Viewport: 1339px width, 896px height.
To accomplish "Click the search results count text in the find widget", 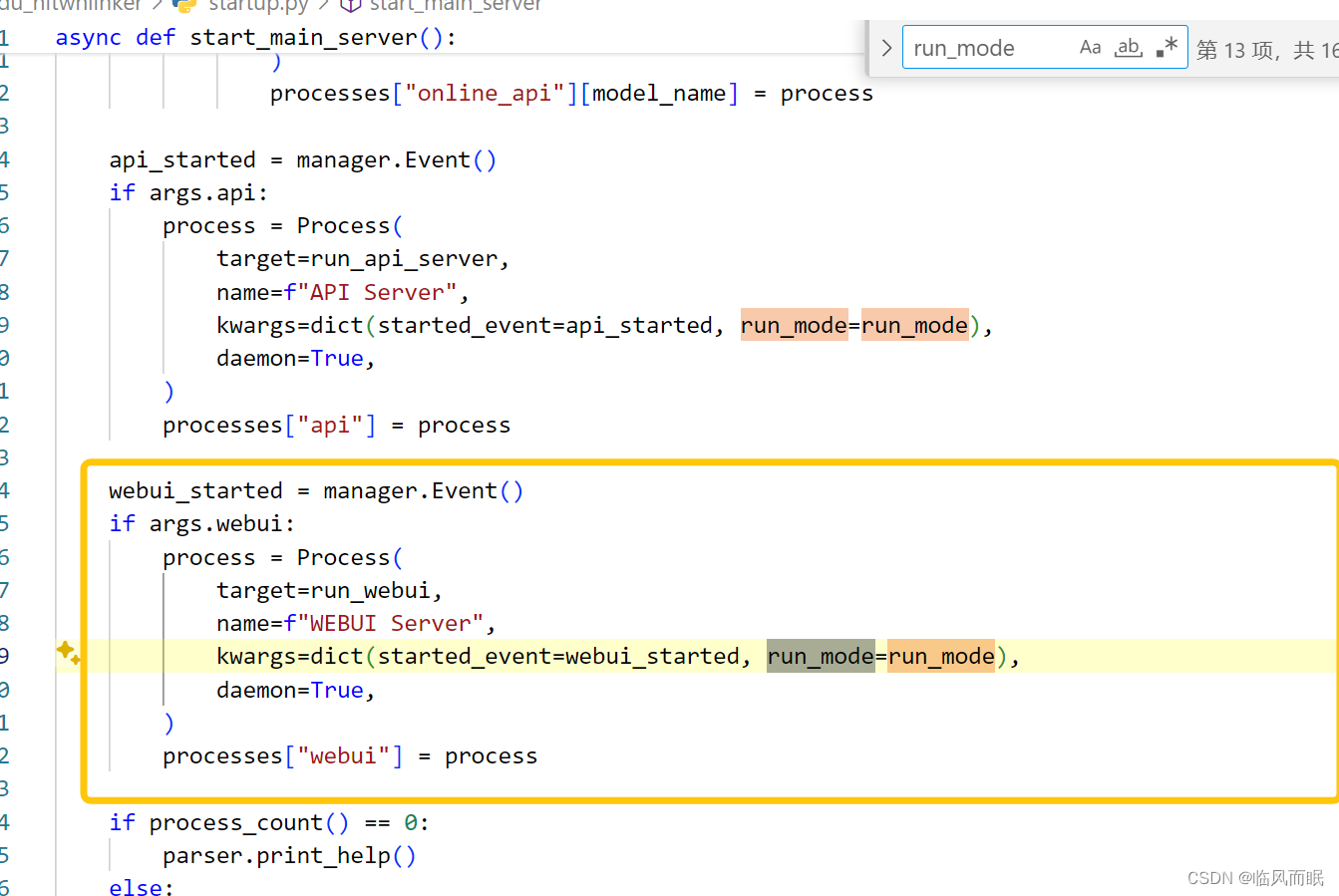I will (x=1267, y=50).
